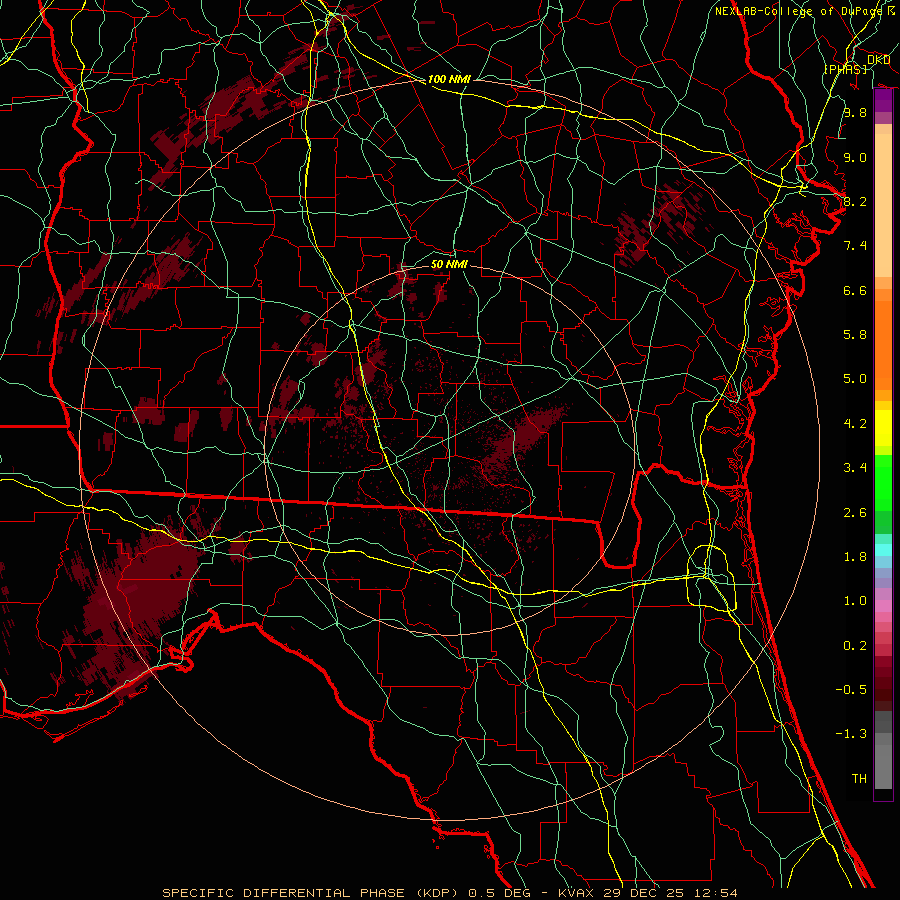The width and height of the screenshot is (900, 900).
Task: Click the product title text at bottom
Action: 450,892
